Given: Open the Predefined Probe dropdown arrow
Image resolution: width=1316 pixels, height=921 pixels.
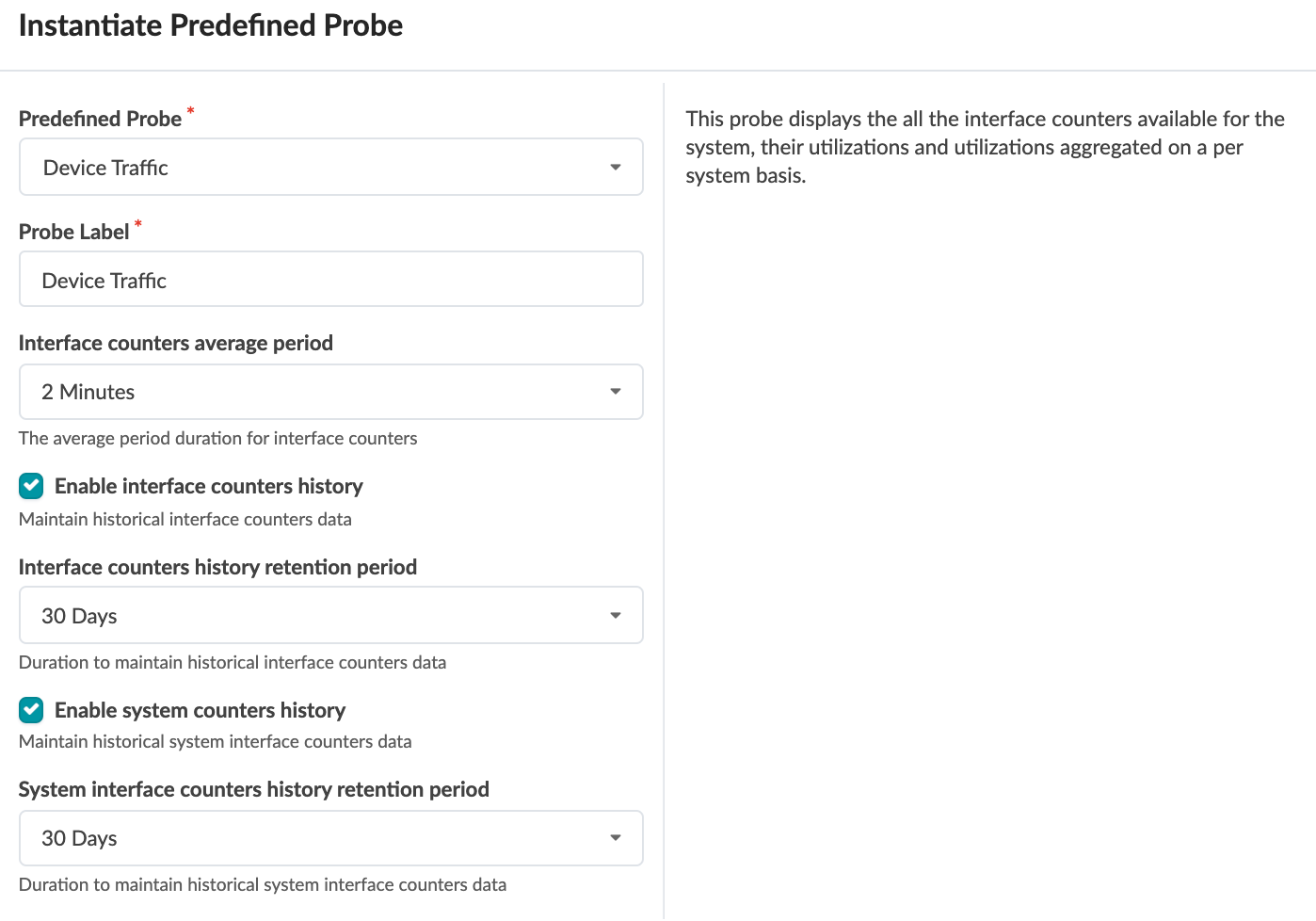Looking at the screenshot, I should [x=616, y=168].
